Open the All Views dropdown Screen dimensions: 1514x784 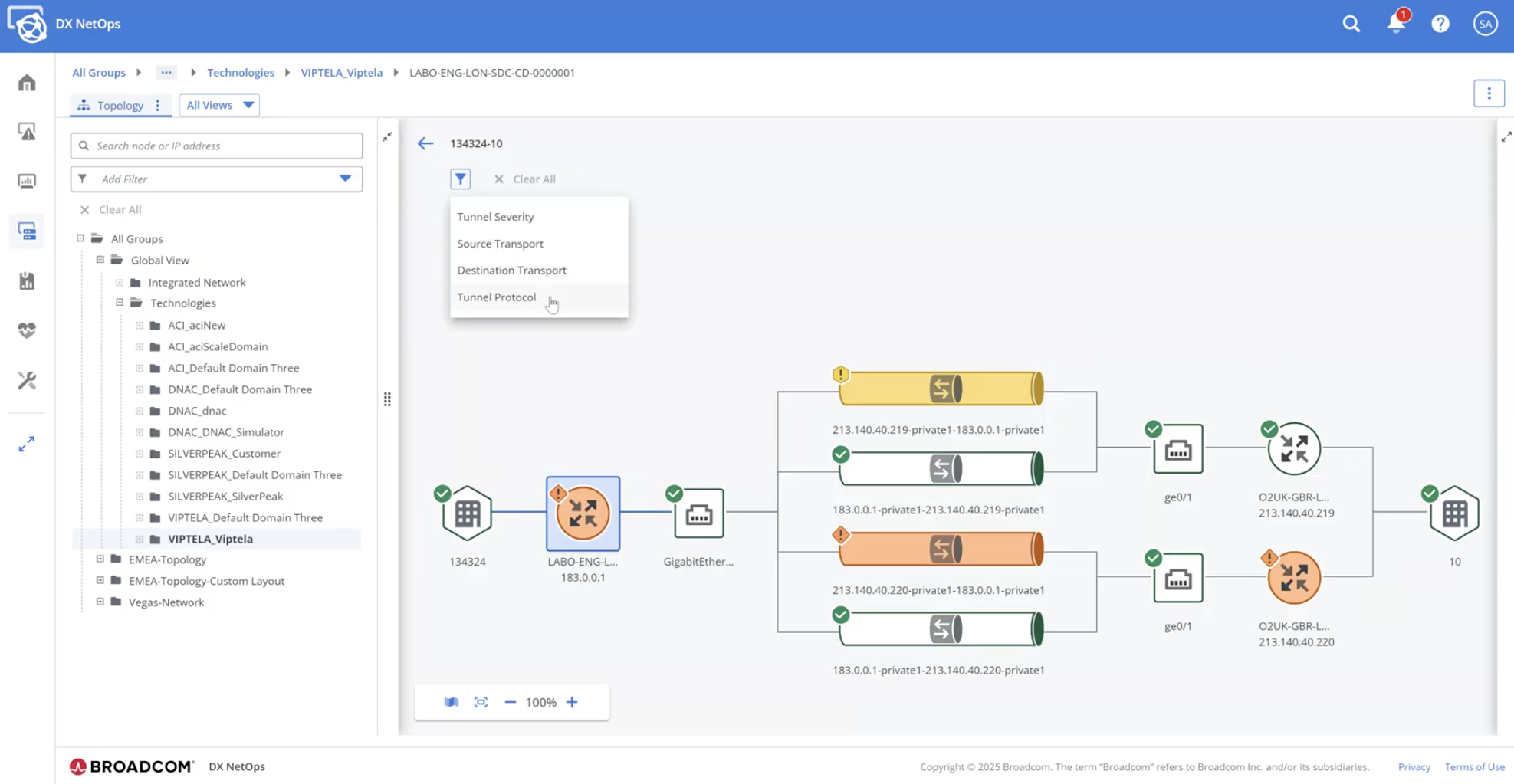click(x=219, y=105)
